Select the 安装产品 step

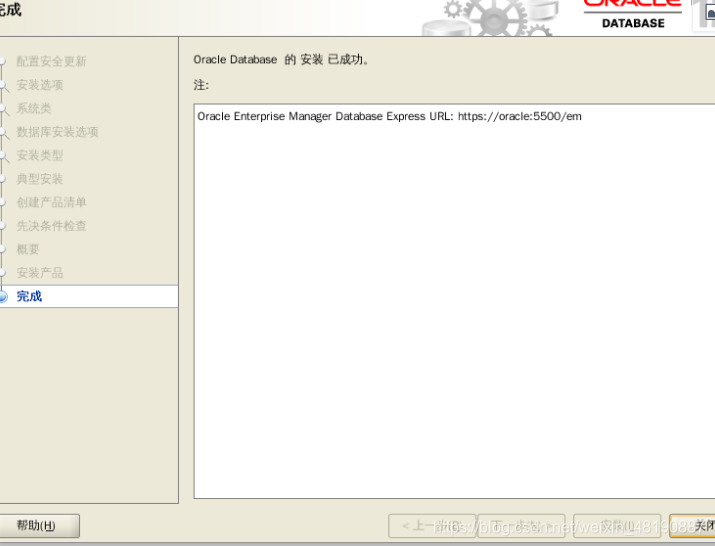point(40,273)
